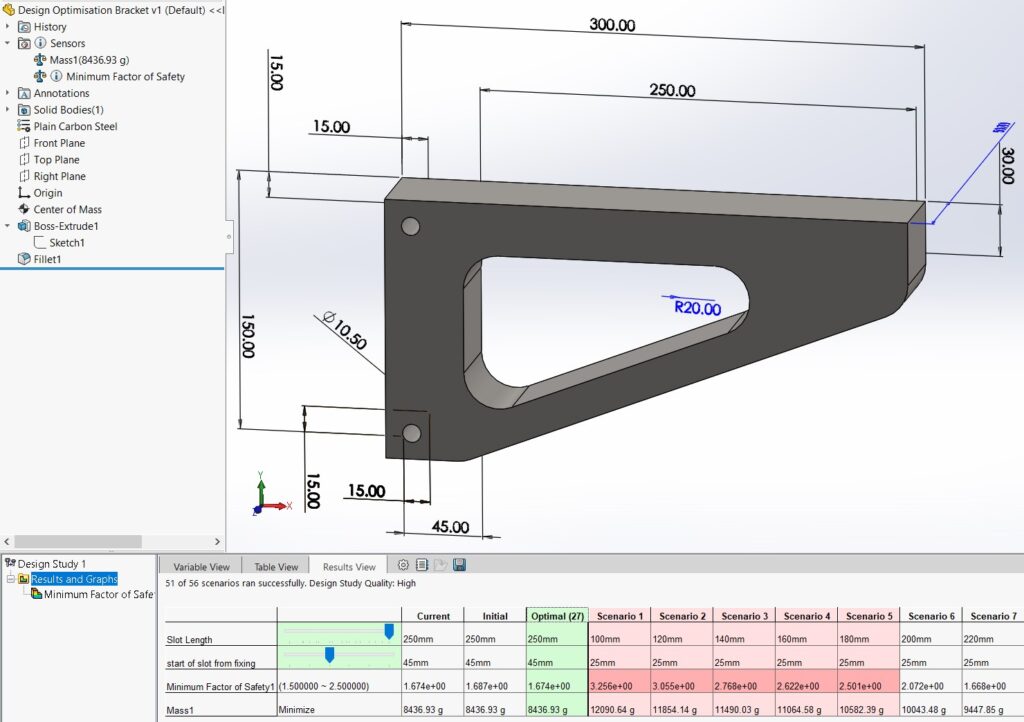Click the save icon in study toolbar
1024x722 pixels.
[x=460, y=566]
